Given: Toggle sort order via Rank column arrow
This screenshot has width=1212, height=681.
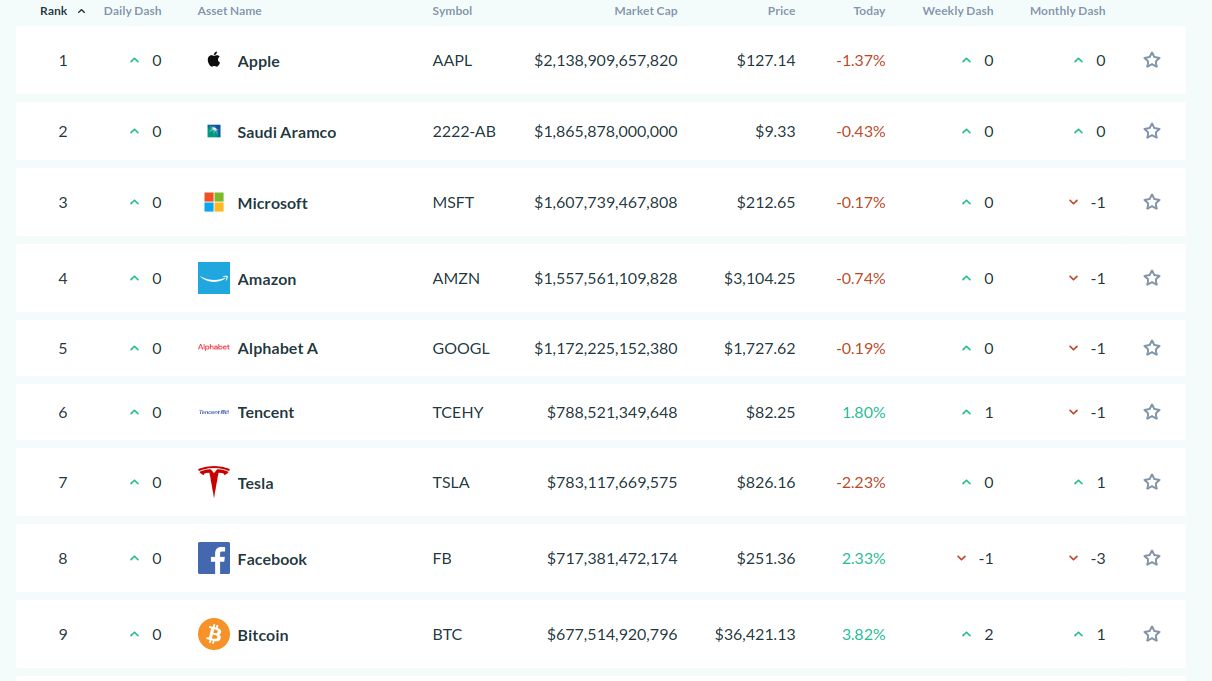Looking at the screenshot, I should (x=81, y=11).
